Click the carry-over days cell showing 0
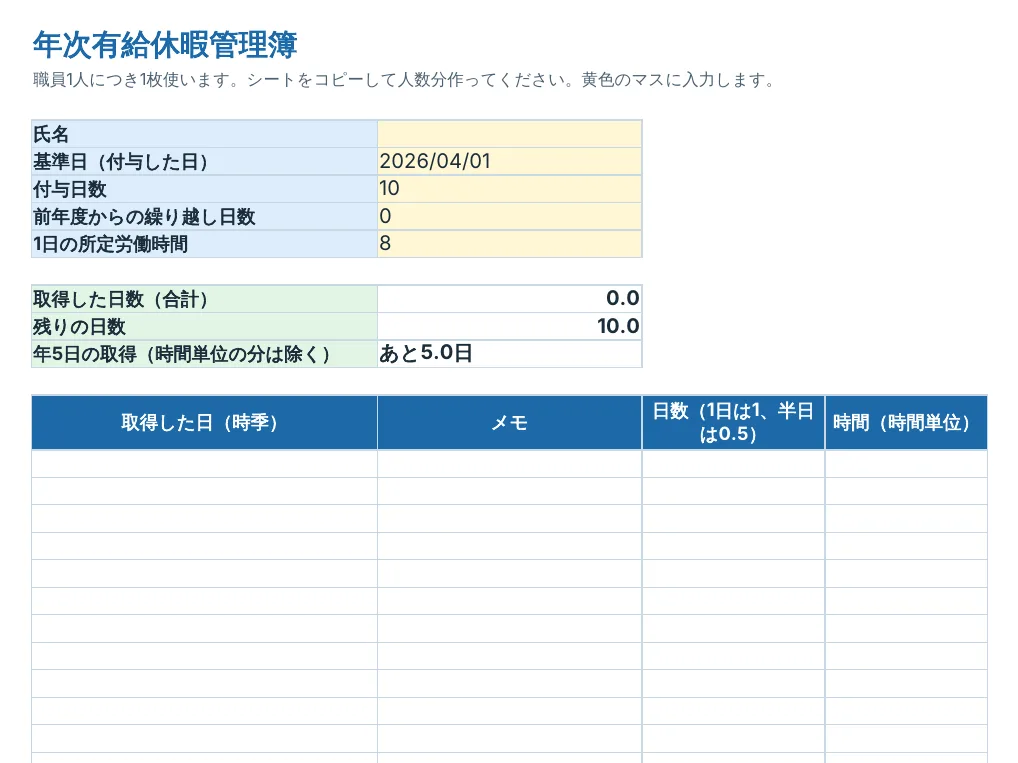Image resolution: width=1018 pixels, height=763 pixels. point(510,216)
